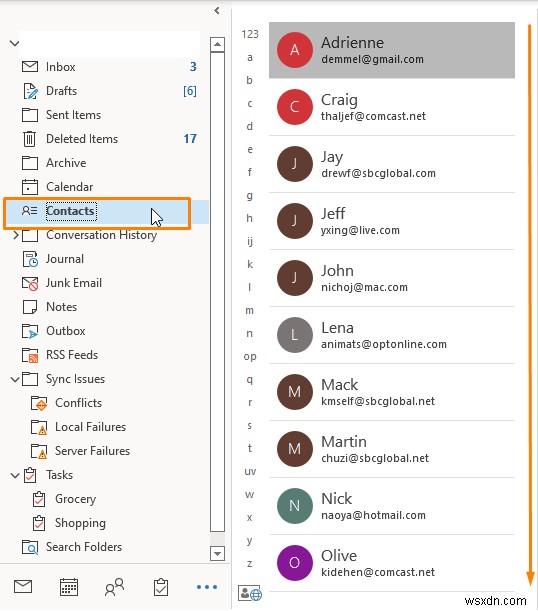Collapse the Tasks folder
538x611 pixels.
pos(15,475)
